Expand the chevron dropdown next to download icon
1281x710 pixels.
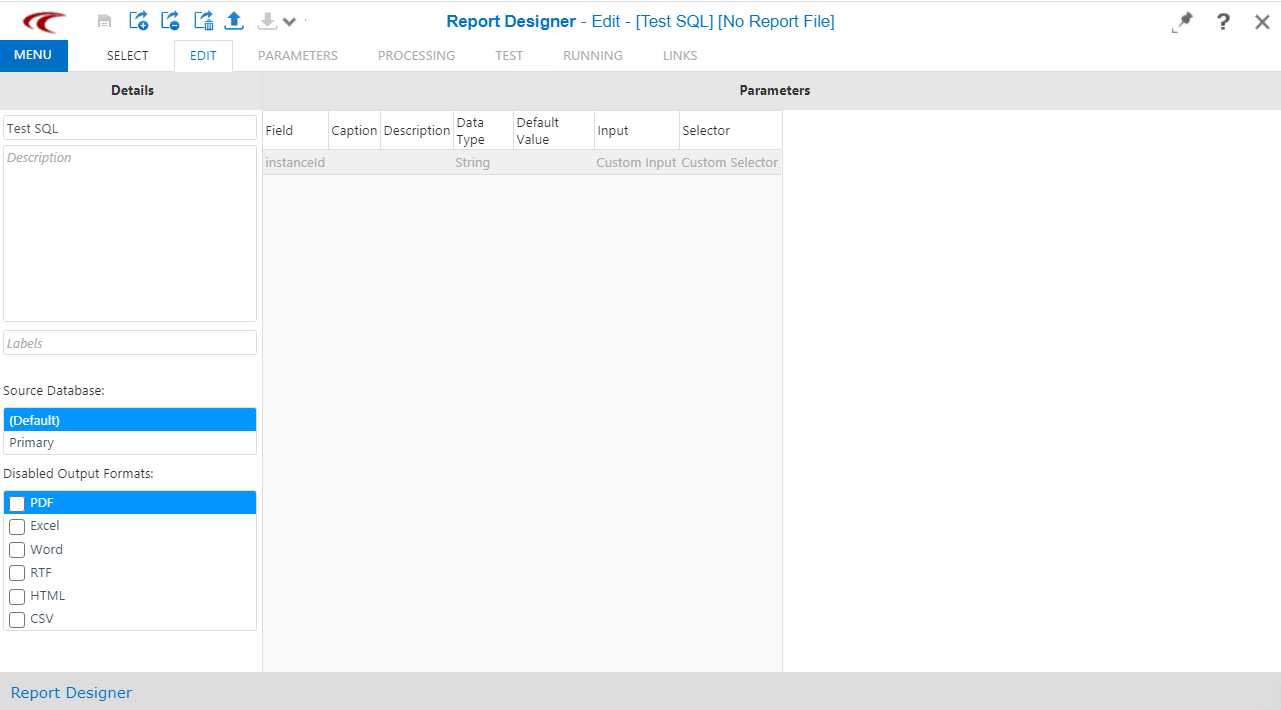coord(289,20)
